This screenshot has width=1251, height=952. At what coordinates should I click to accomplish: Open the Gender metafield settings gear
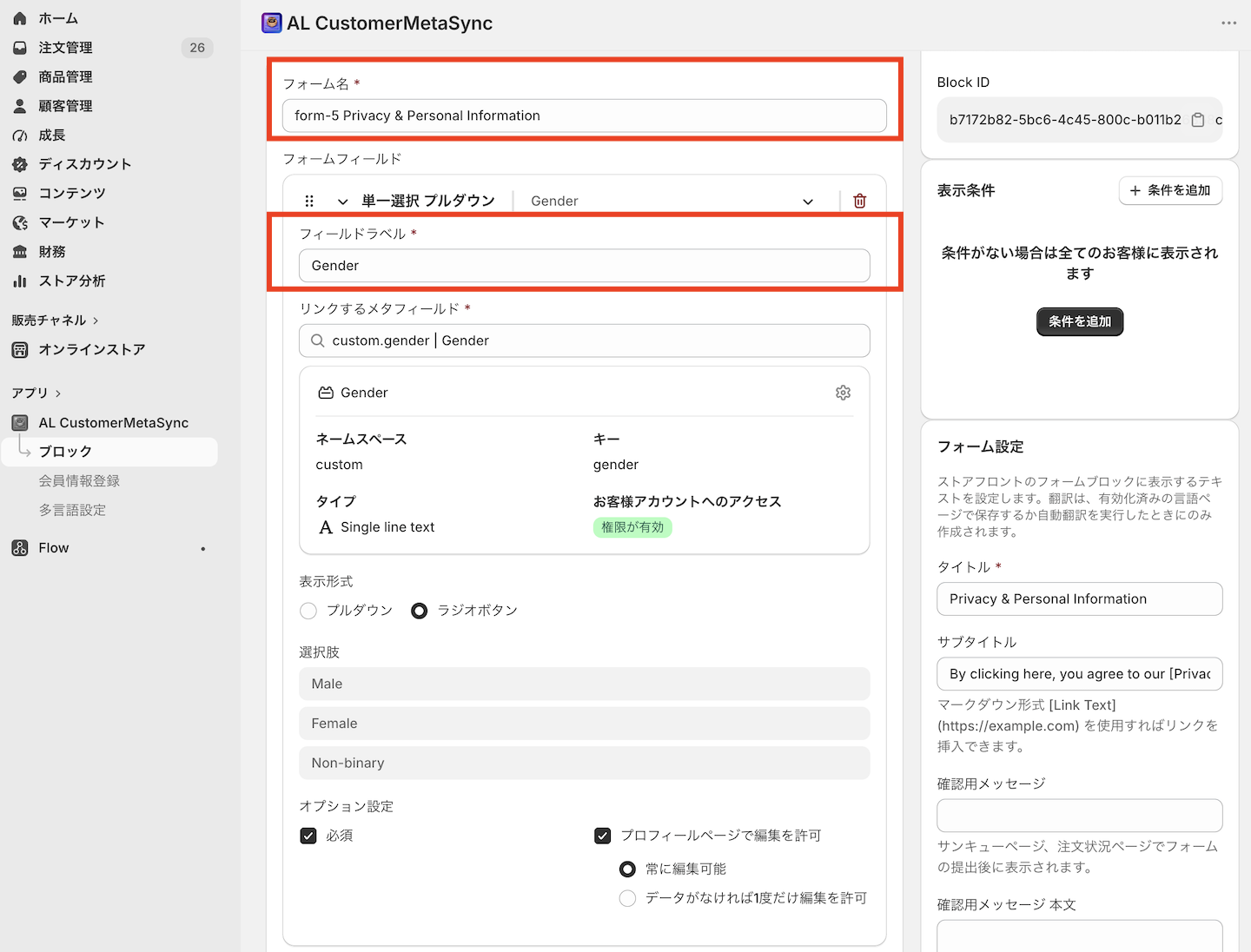(843, 393)
